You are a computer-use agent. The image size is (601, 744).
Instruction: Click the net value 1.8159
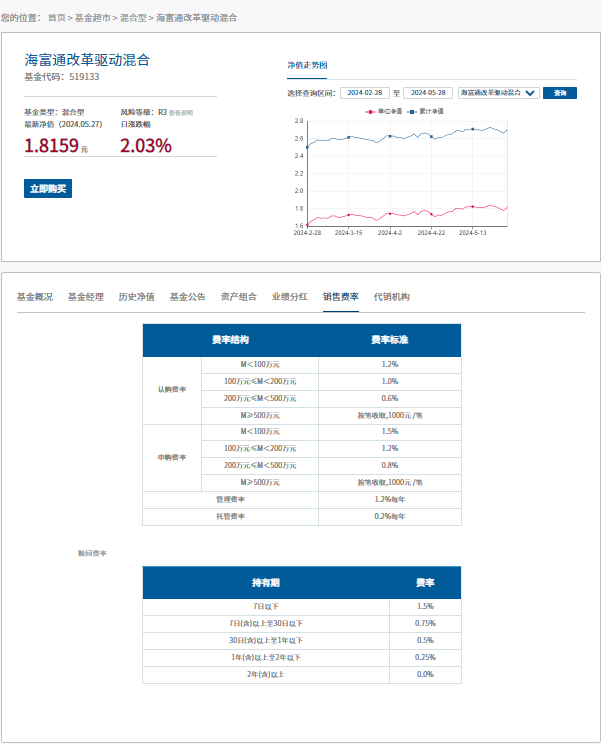(51, 146)
